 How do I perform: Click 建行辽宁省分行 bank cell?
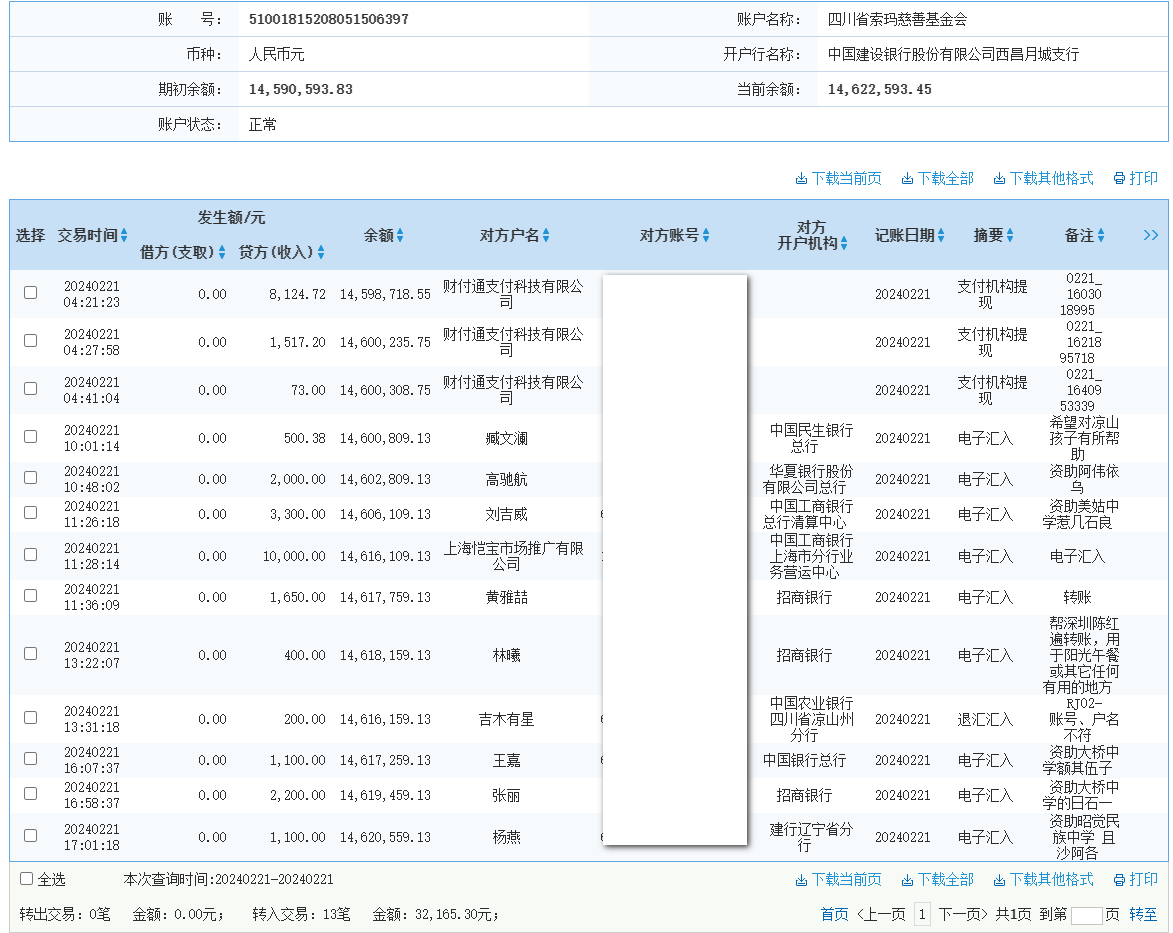tap(812, 837)
